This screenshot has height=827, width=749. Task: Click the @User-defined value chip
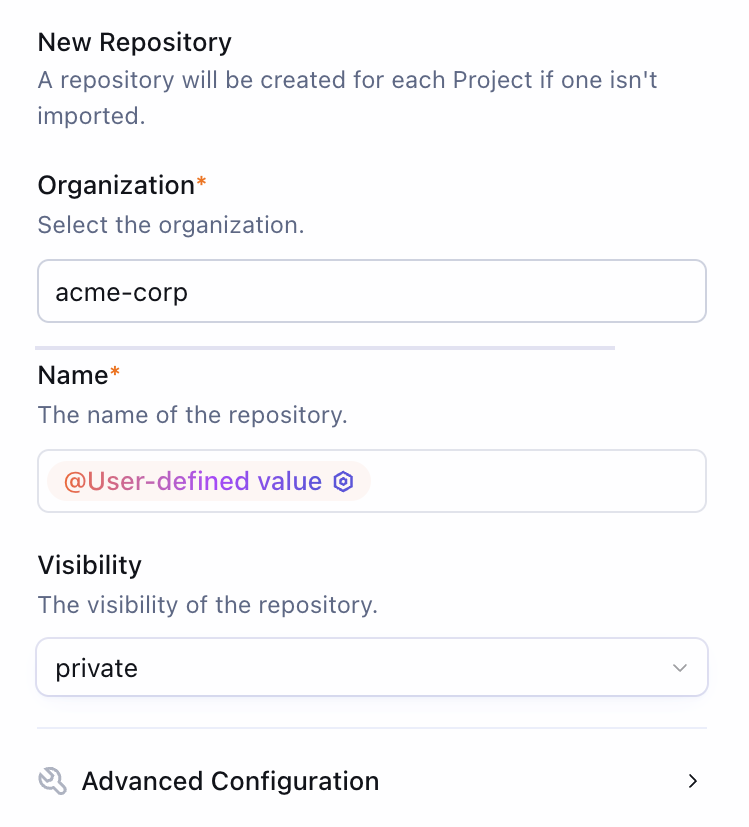point(193,482)
